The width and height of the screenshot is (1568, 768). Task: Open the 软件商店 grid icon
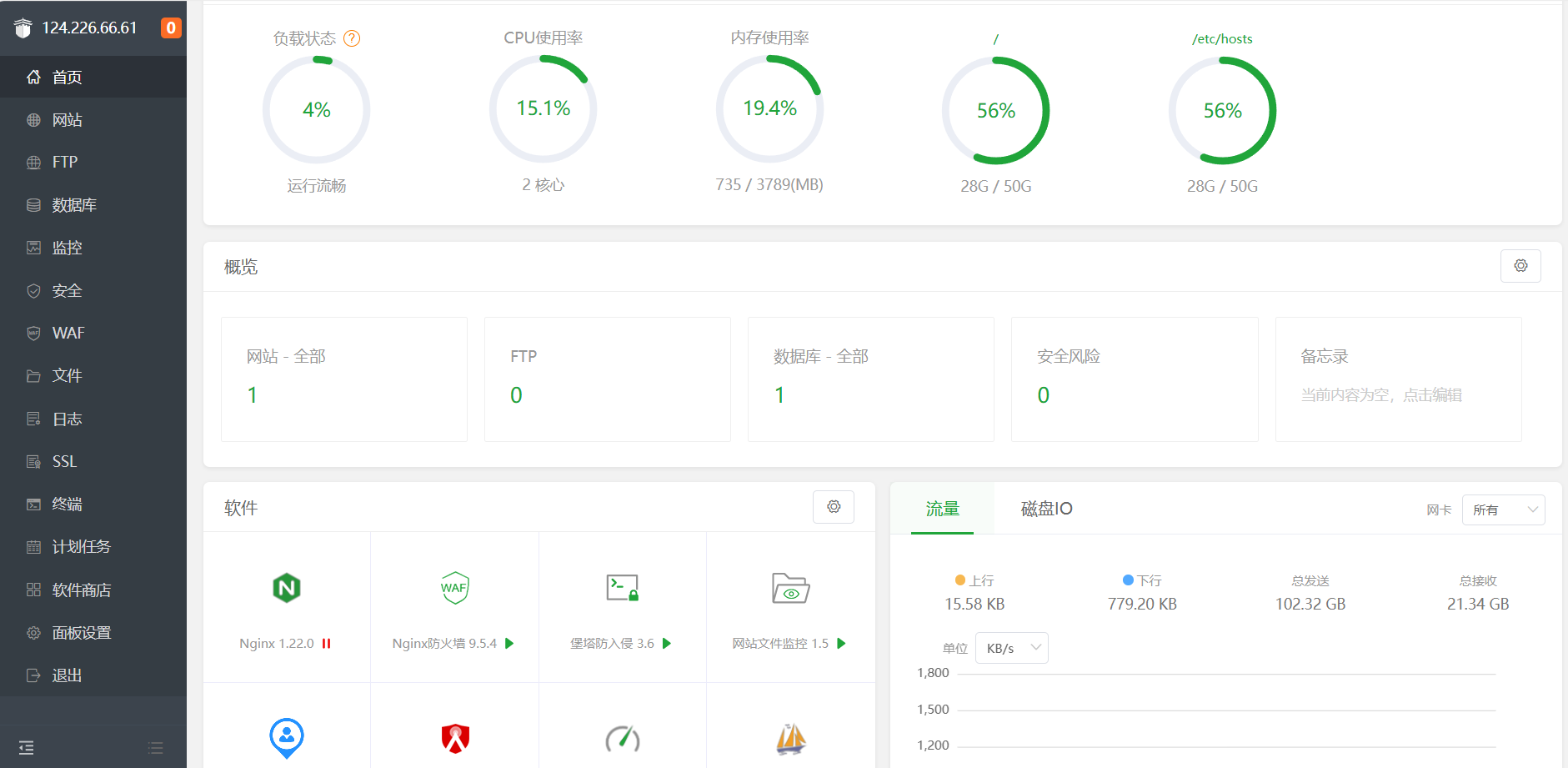pyautogui.click(x=33, y=590)
